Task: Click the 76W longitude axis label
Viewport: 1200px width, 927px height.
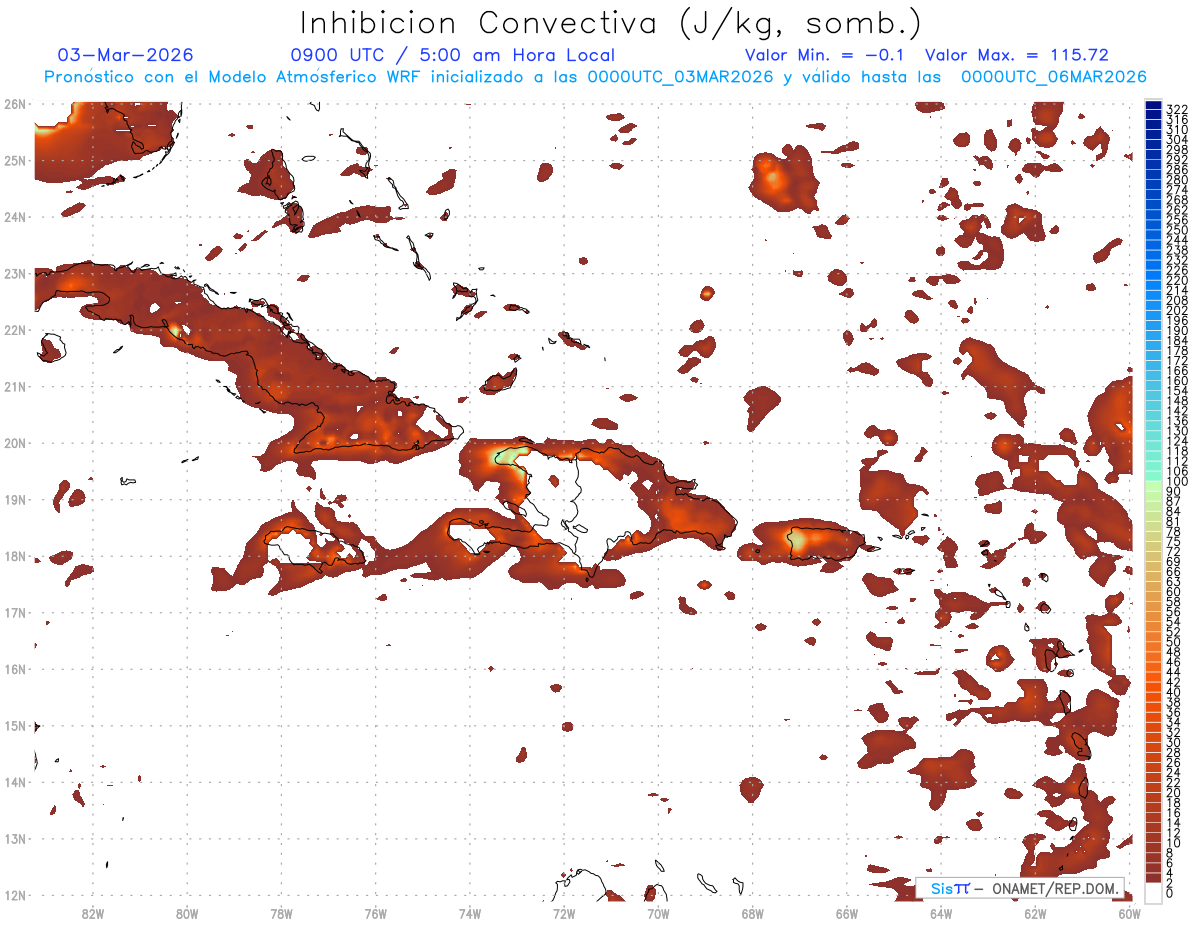Action: (x=376, y=913)
